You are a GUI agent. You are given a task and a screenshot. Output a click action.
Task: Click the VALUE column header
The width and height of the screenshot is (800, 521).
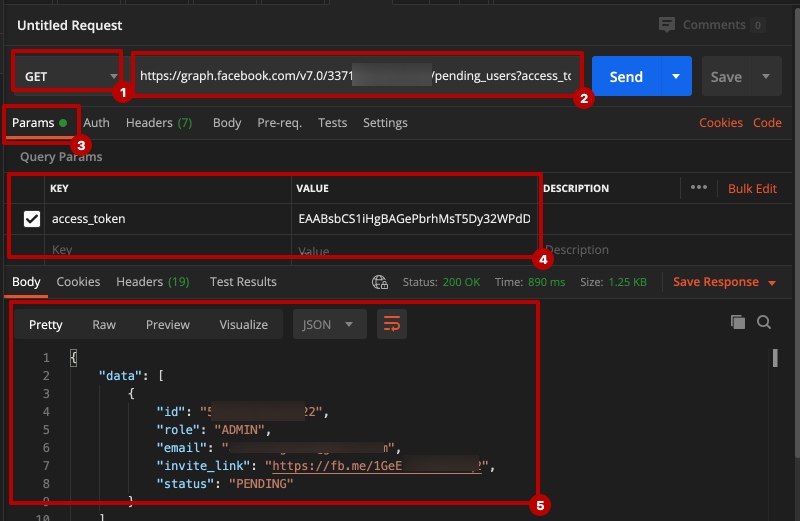point(312,188)
